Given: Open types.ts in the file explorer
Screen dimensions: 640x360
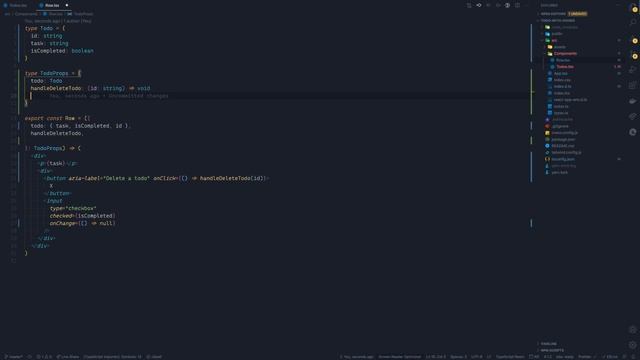Looking at the screenshot, I should 561,113.
